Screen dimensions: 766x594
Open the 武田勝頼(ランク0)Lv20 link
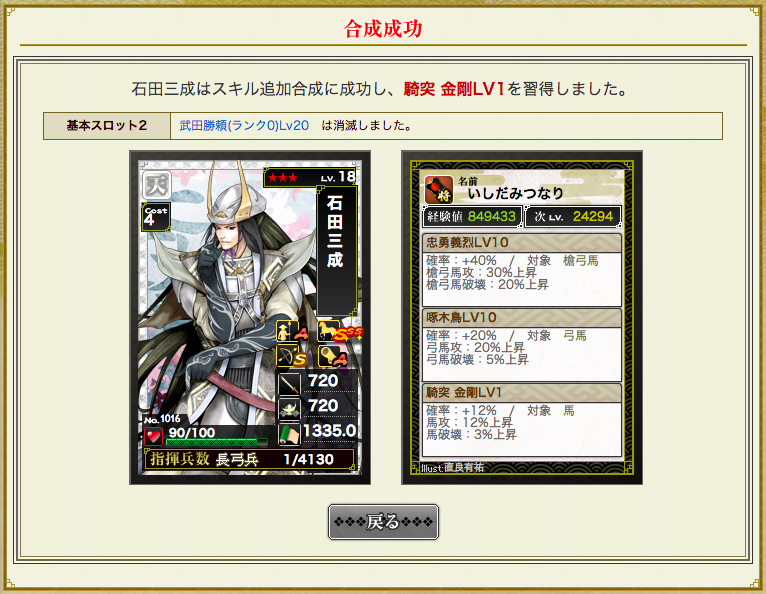tap(244, 126)
